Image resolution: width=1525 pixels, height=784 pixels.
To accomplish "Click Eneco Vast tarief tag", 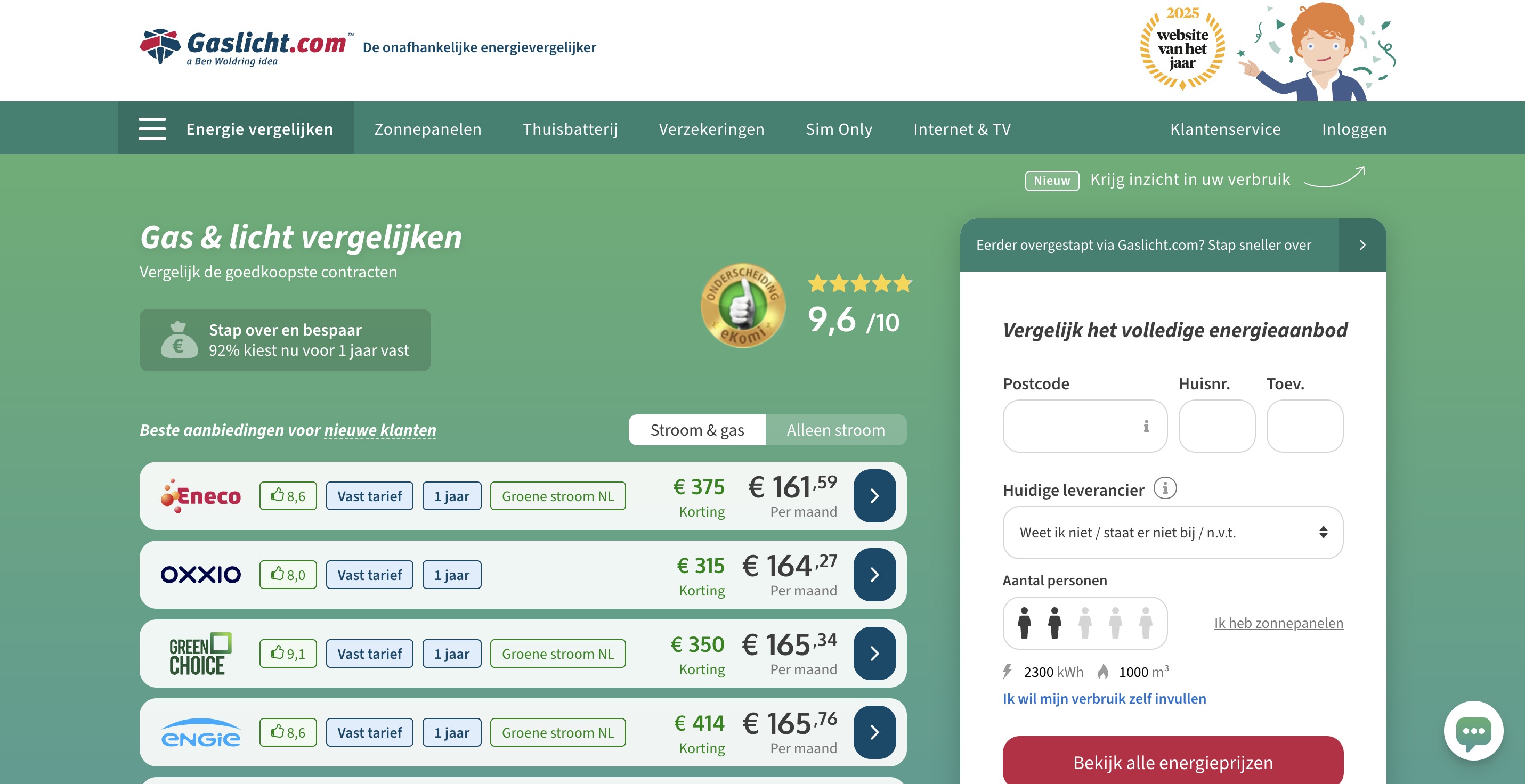I will coord(369,496).
